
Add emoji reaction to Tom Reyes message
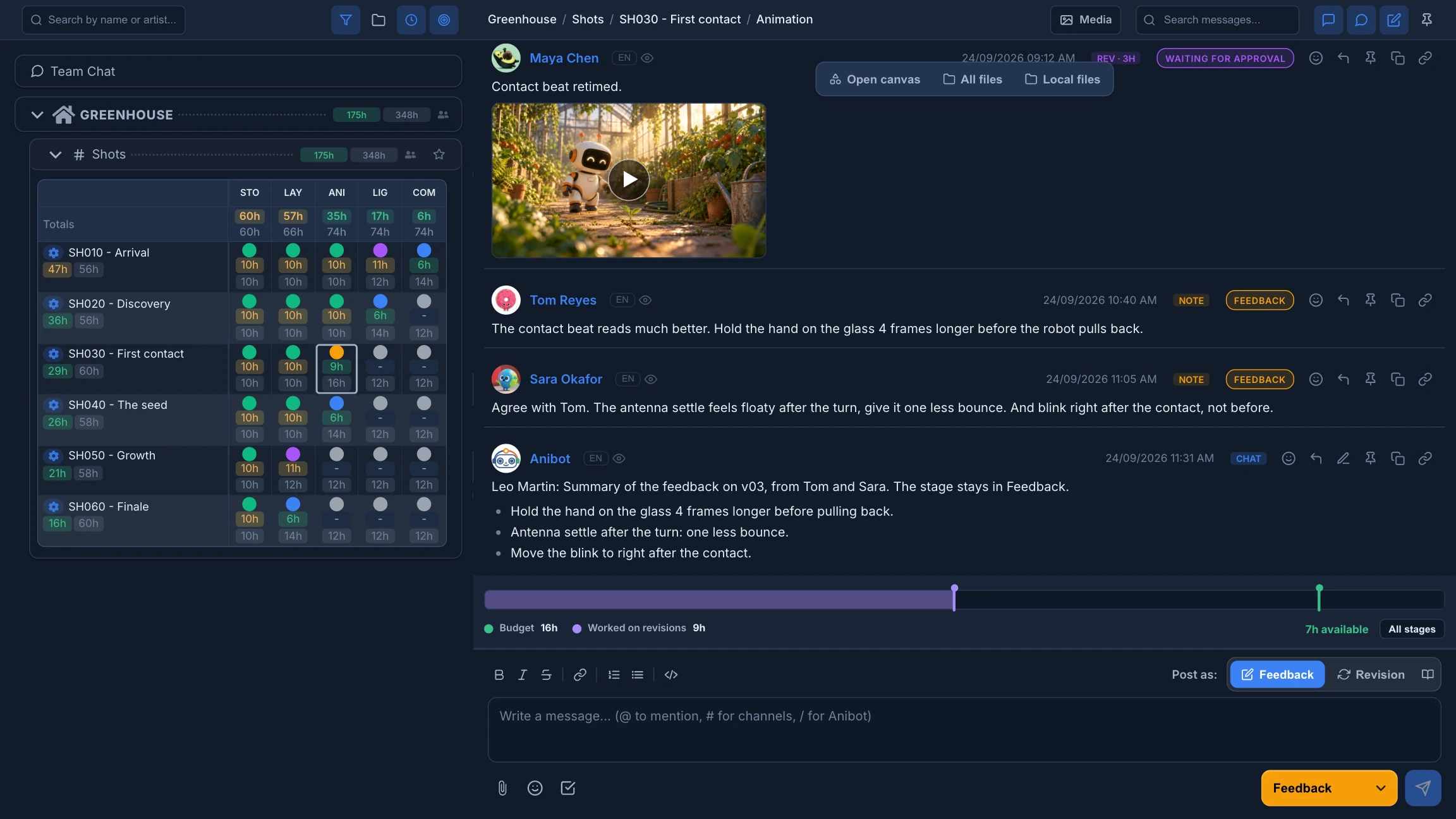tap(1316, 300)
